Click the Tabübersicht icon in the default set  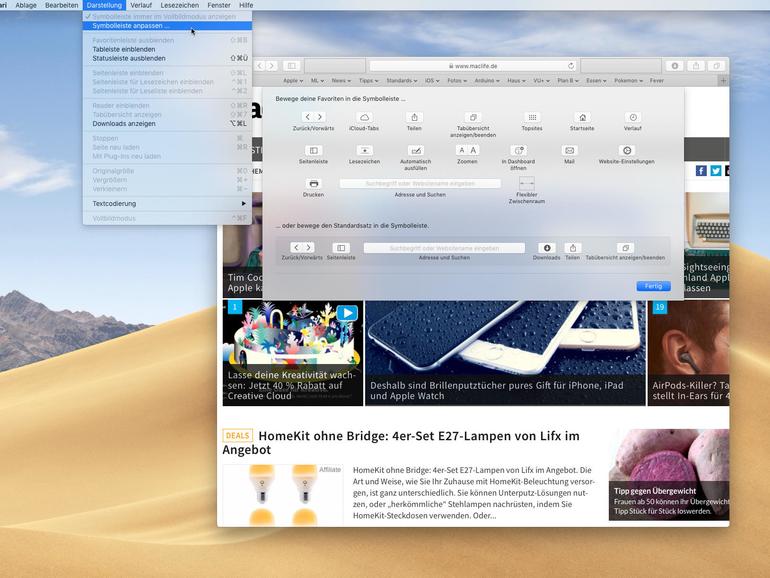tap(625, 248)
